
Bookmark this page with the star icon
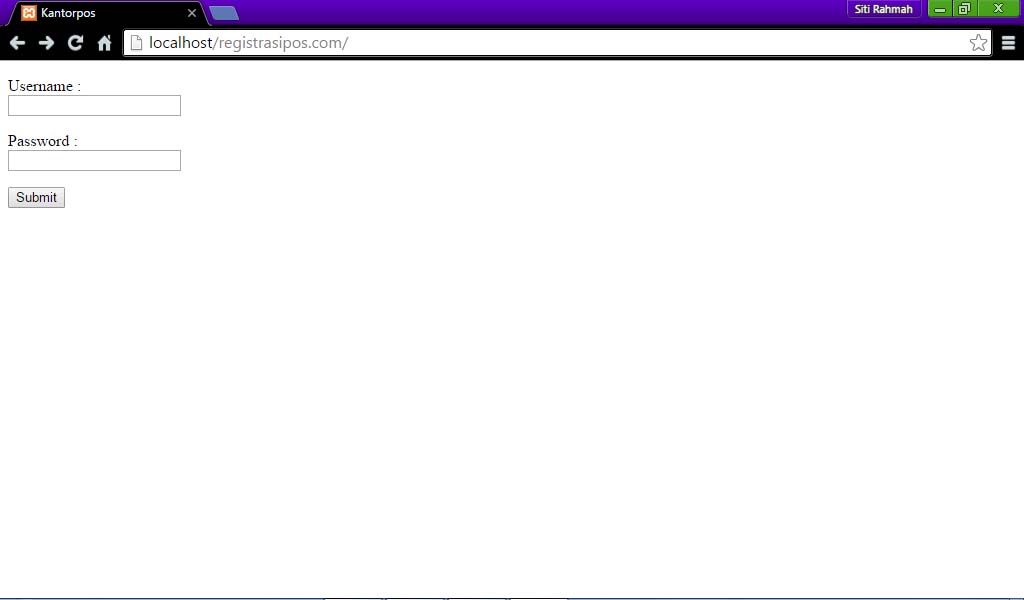[978, 43]
